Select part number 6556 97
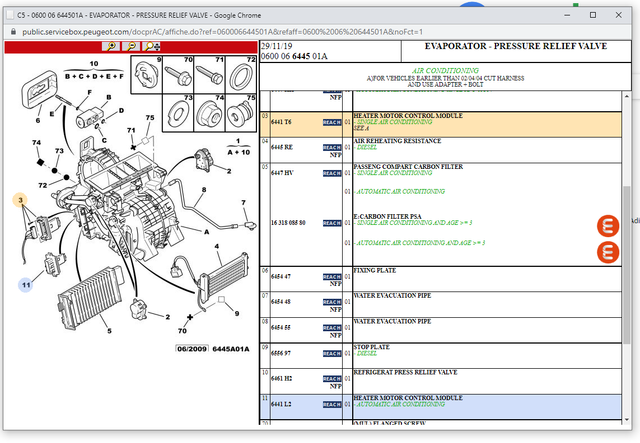Image resolution: width=640 pixels, height=443 pixels. pyautogui.click(x=281, y=353)
